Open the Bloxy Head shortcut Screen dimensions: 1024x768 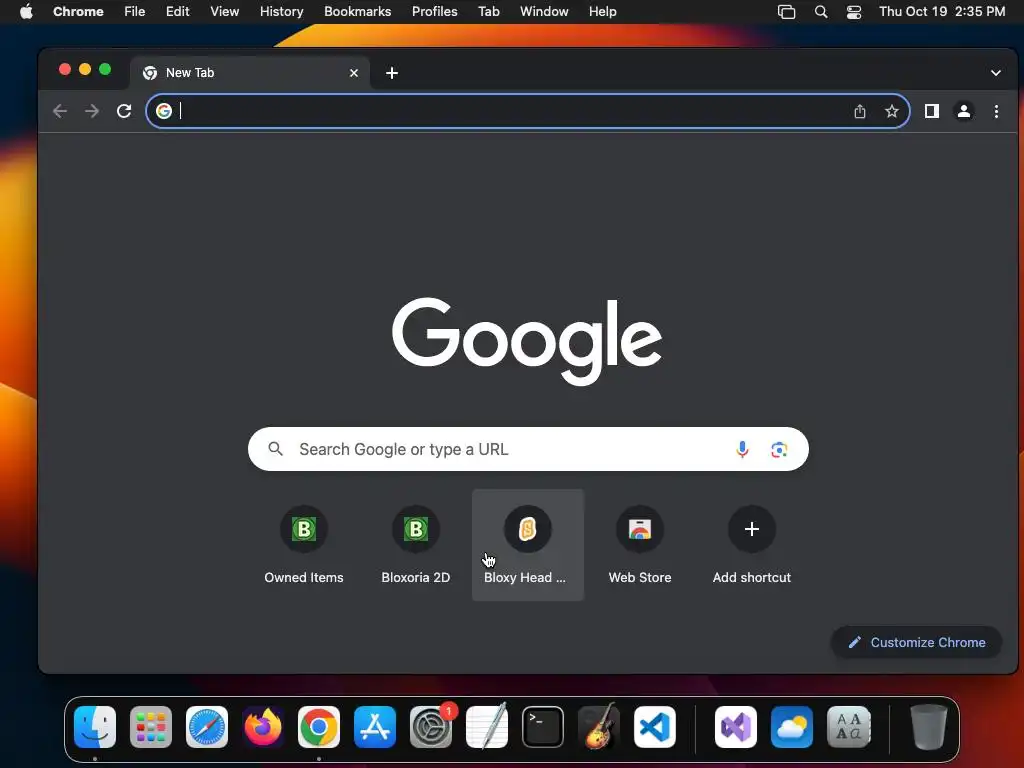pos(528,545)
